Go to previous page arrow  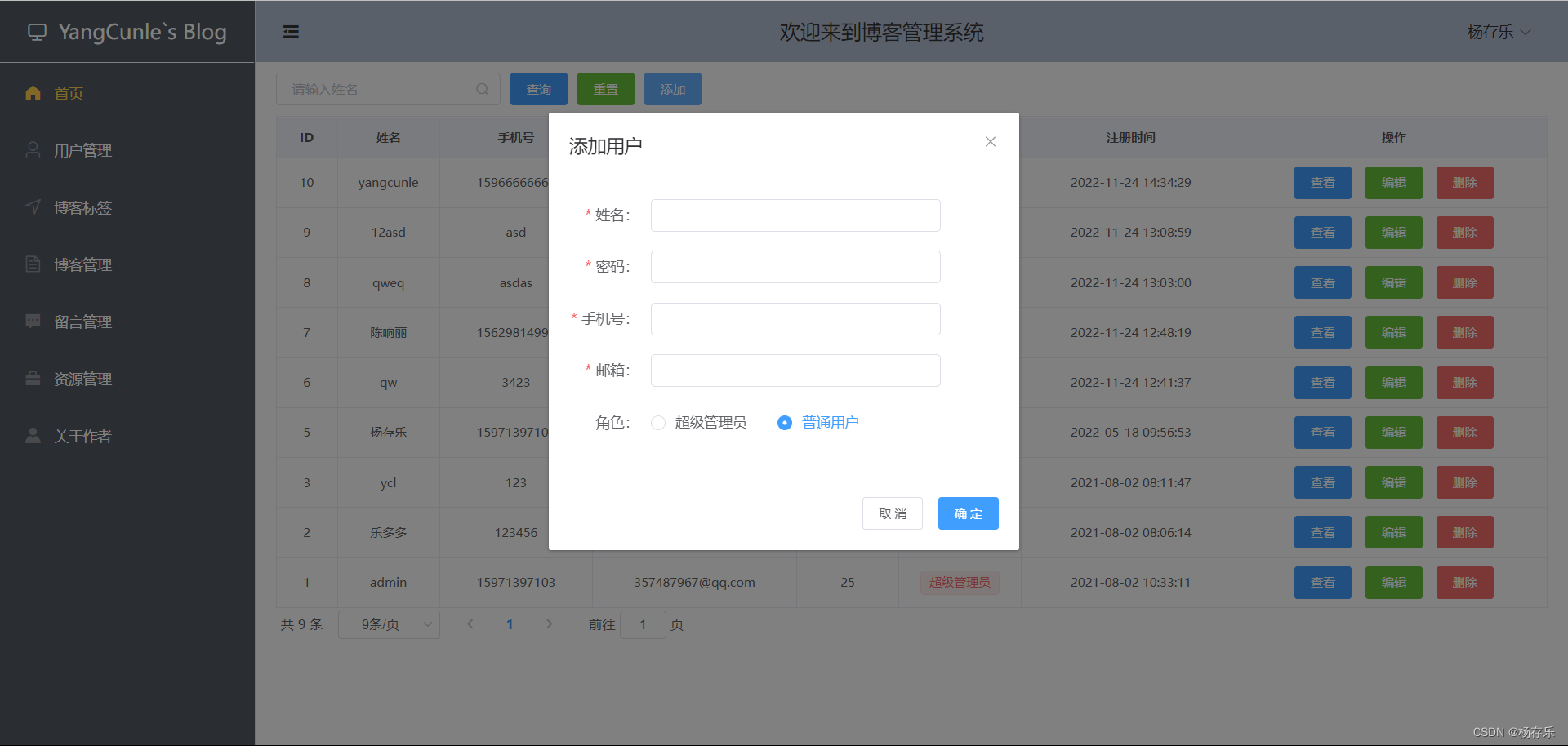pyautogui.click(x=470, y=624)
